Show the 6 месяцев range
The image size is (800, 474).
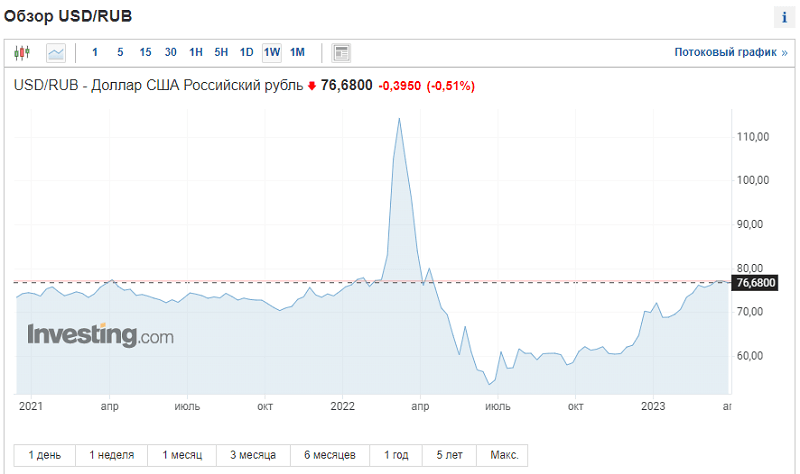tap(330, 455)
